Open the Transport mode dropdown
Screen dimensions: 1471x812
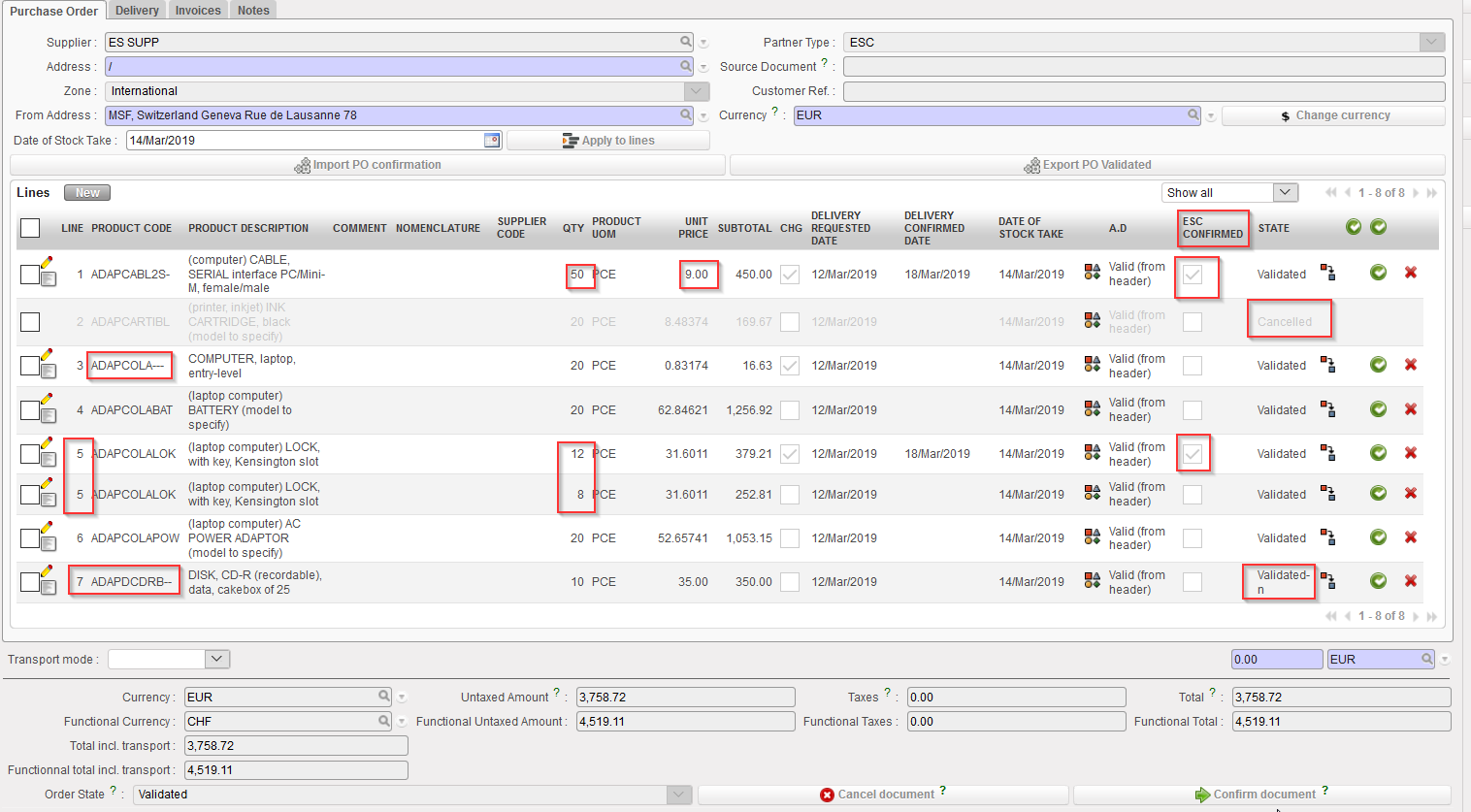[217, 660]
